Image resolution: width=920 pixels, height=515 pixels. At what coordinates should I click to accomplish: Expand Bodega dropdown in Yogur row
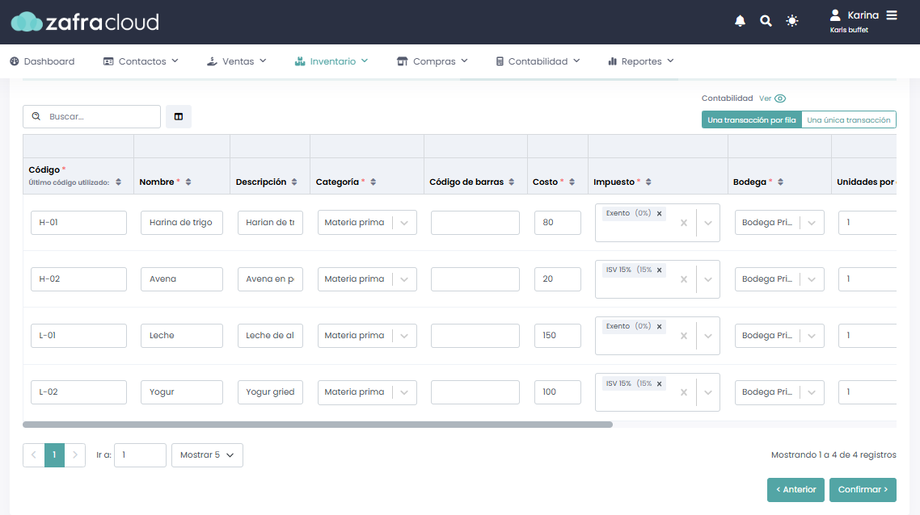coord(811,392)
